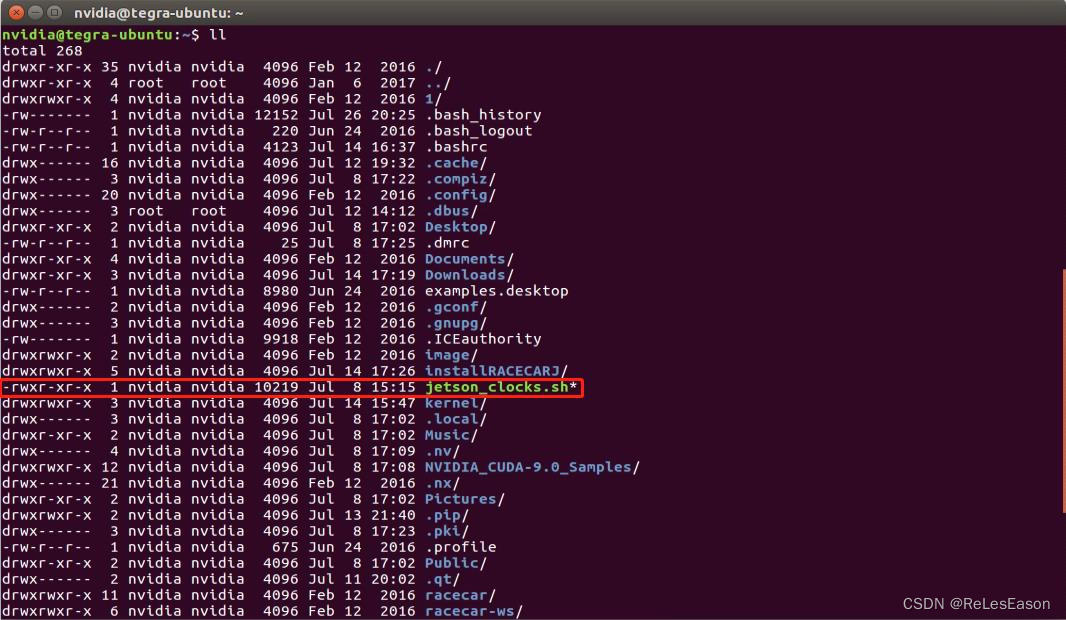1066x620 pixels.
Task: Click the .pki/ directory name
Action: [447, 531]
